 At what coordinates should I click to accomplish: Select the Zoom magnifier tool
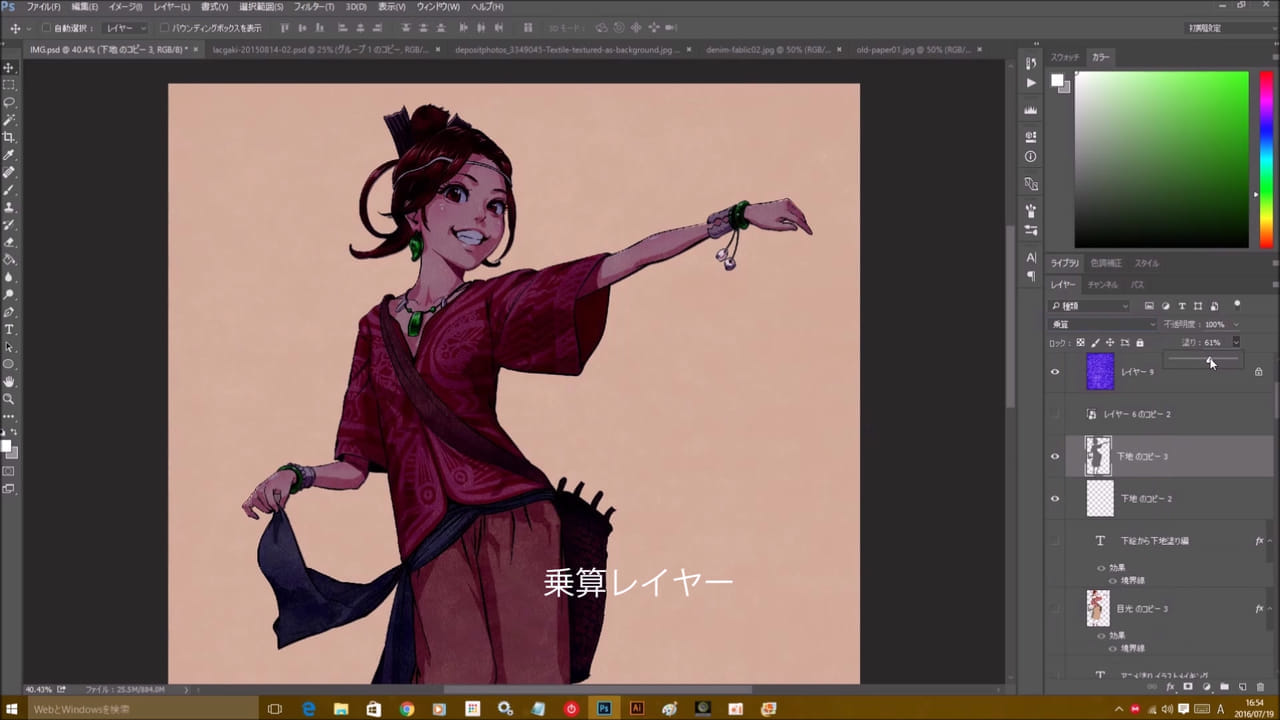(9, 398)
